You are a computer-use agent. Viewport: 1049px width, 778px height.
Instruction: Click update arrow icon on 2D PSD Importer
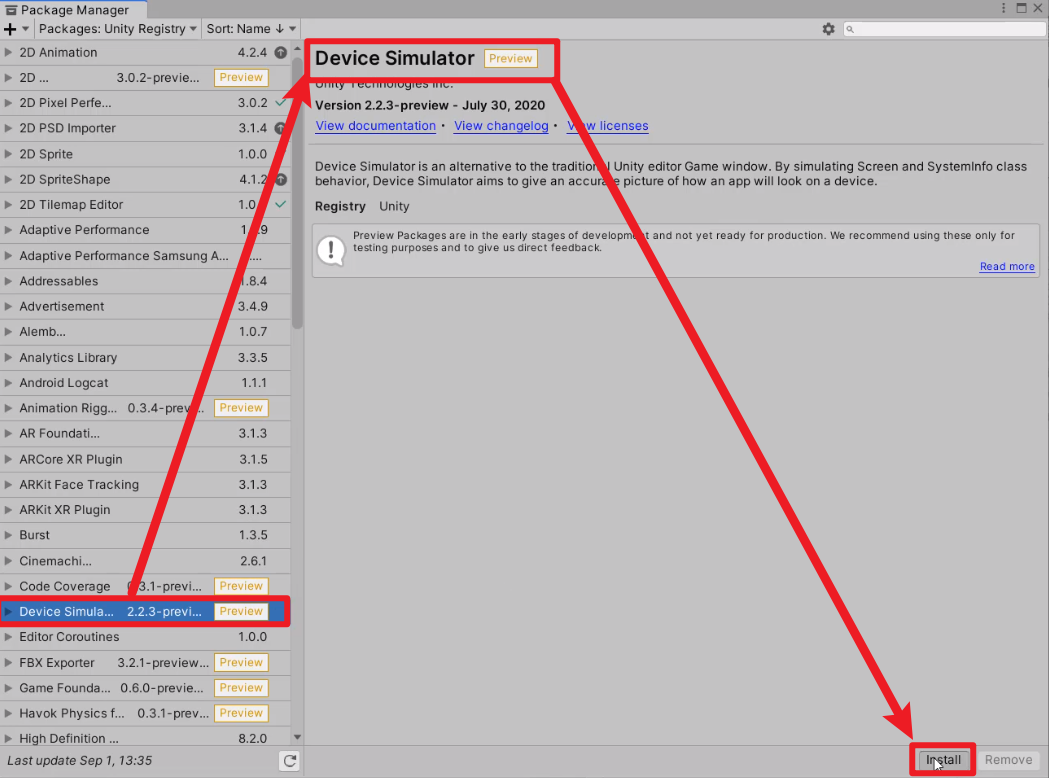pyautogui.click(x=281, y=128)
